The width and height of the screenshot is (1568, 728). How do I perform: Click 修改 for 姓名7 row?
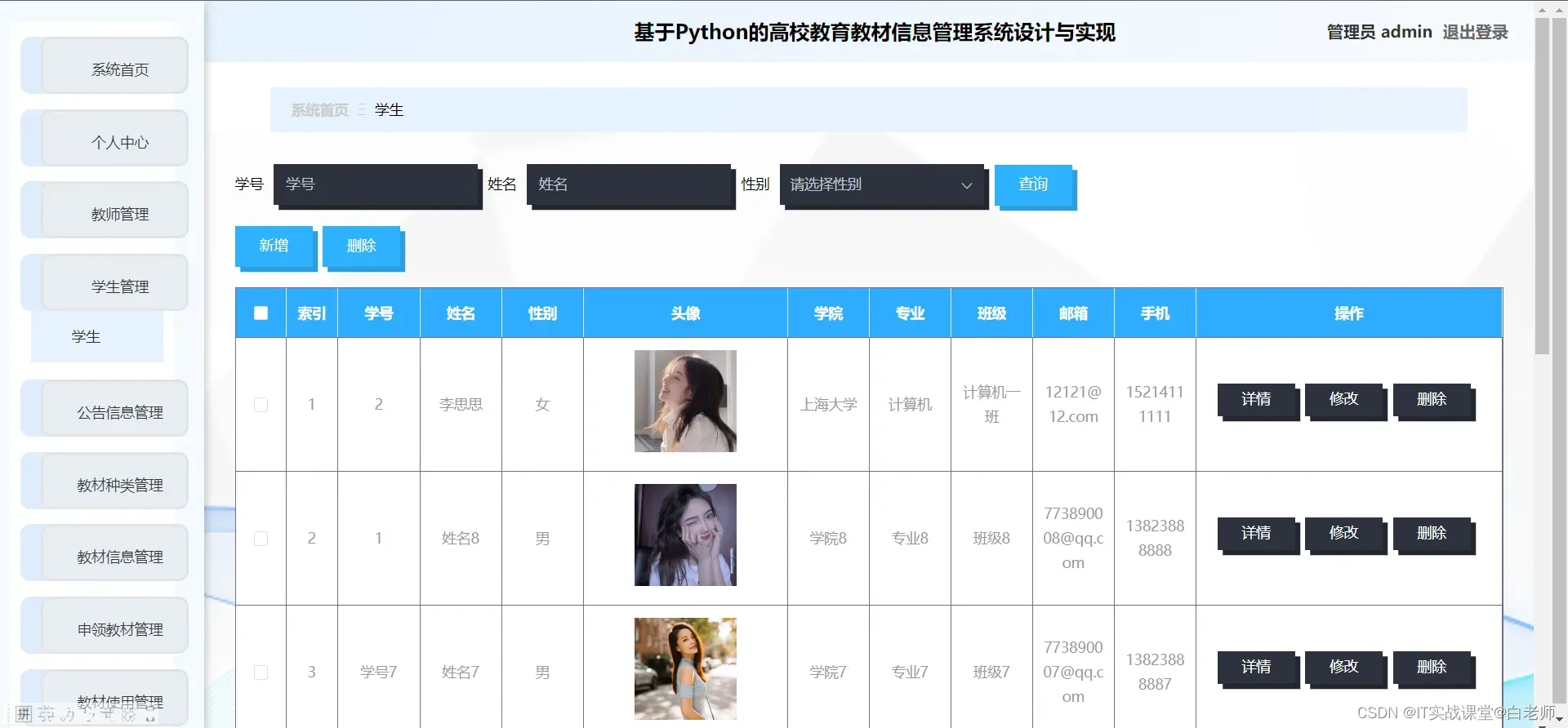coord(1343,667)
